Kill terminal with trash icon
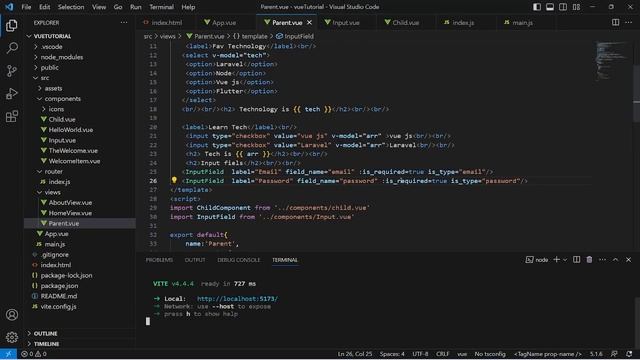 pyautogui.click(x=589, y=260)
